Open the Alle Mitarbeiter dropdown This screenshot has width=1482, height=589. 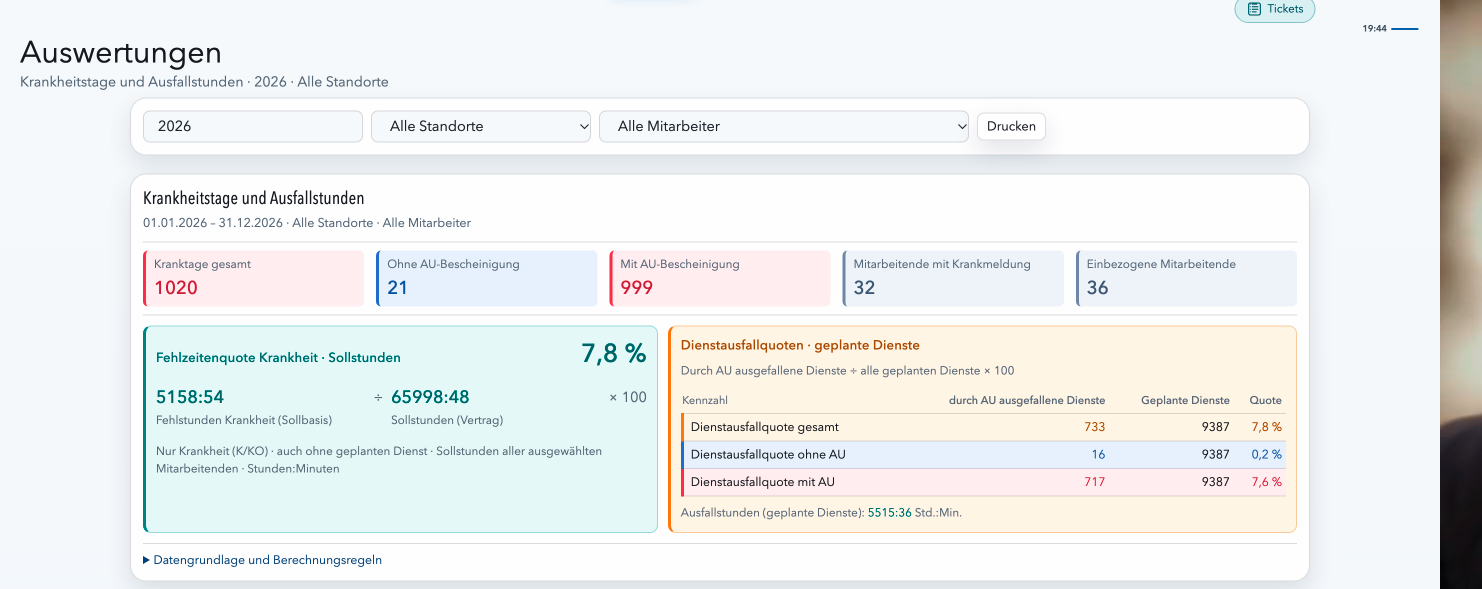(784, 126)
